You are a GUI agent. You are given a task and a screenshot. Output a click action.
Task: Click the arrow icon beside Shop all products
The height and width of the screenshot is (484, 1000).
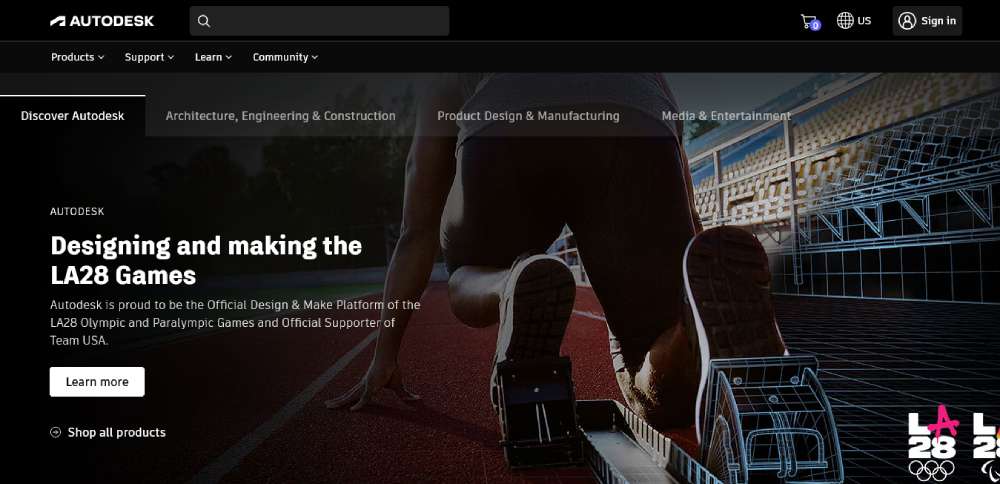point(55,432)
